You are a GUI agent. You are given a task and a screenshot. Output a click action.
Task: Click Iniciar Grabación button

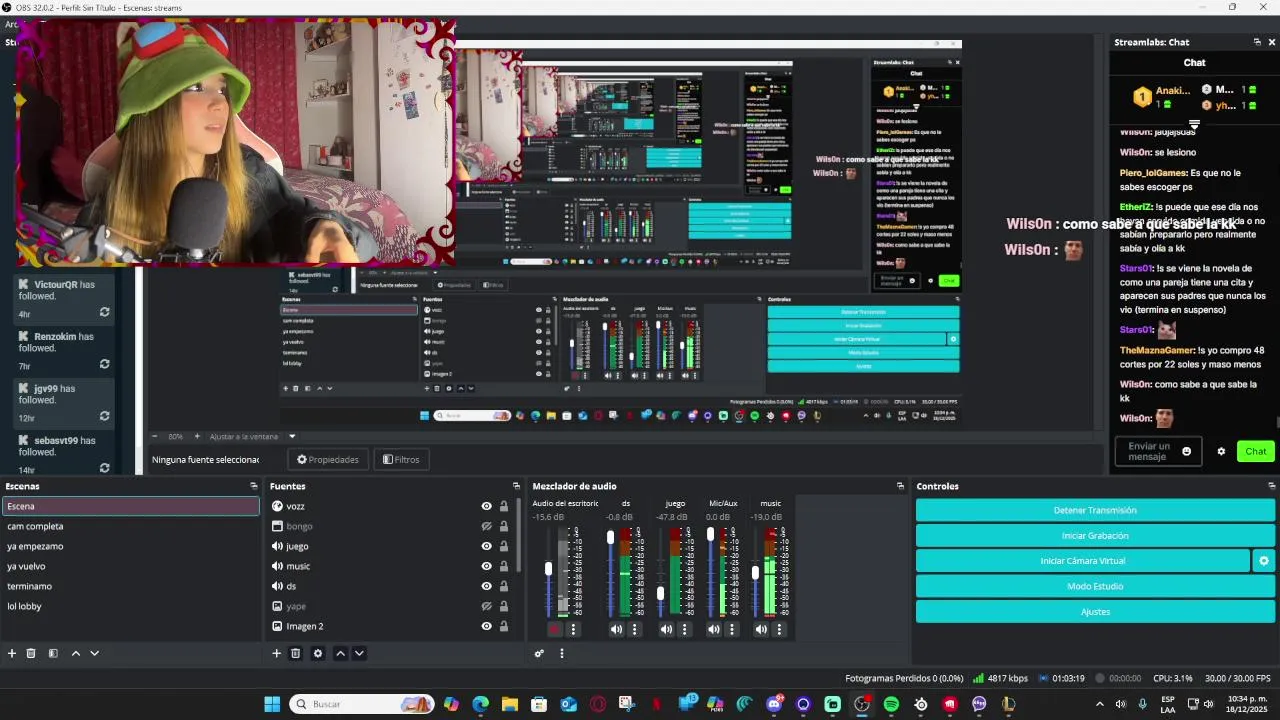pyautogui.click(x=1095, y=536)
